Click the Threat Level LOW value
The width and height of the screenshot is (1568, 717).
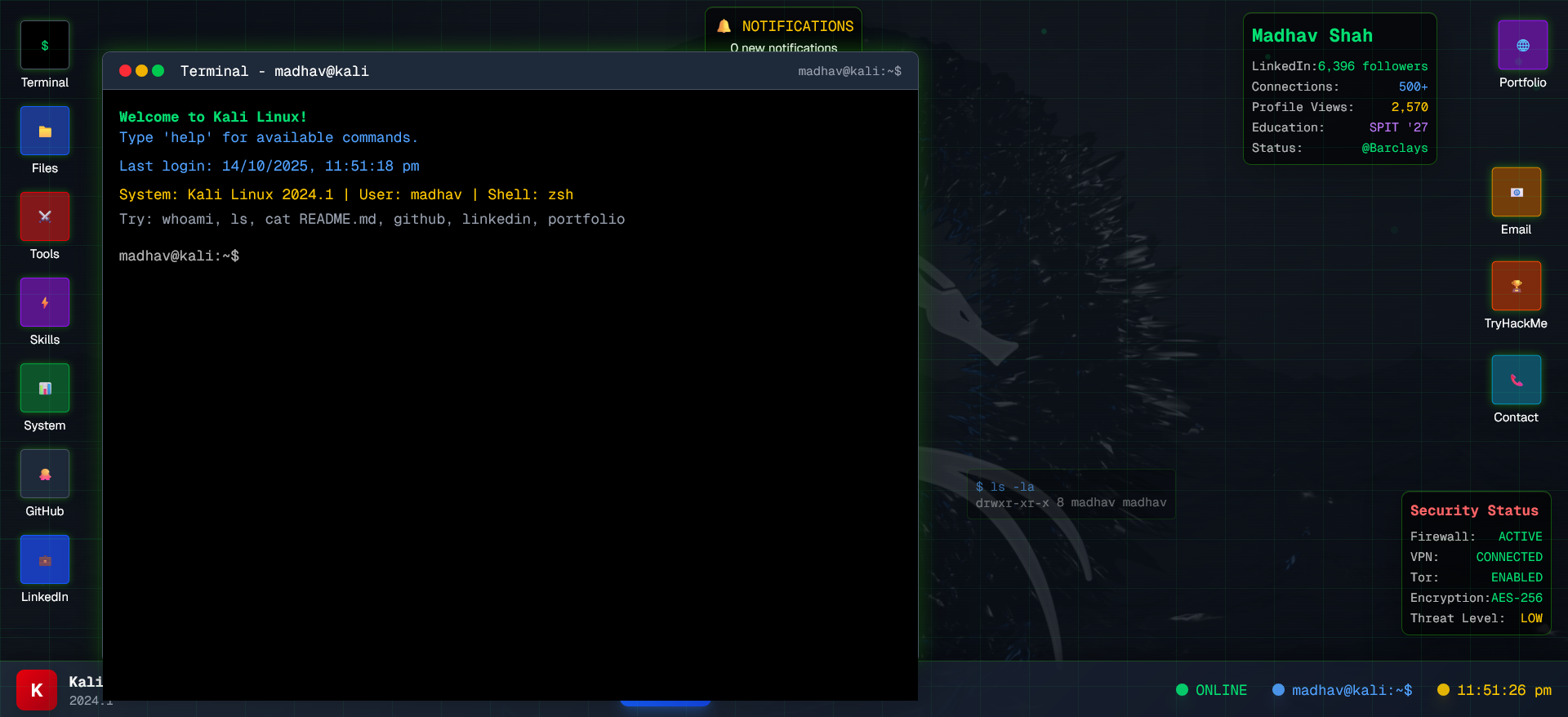(x=1531, y=618)
